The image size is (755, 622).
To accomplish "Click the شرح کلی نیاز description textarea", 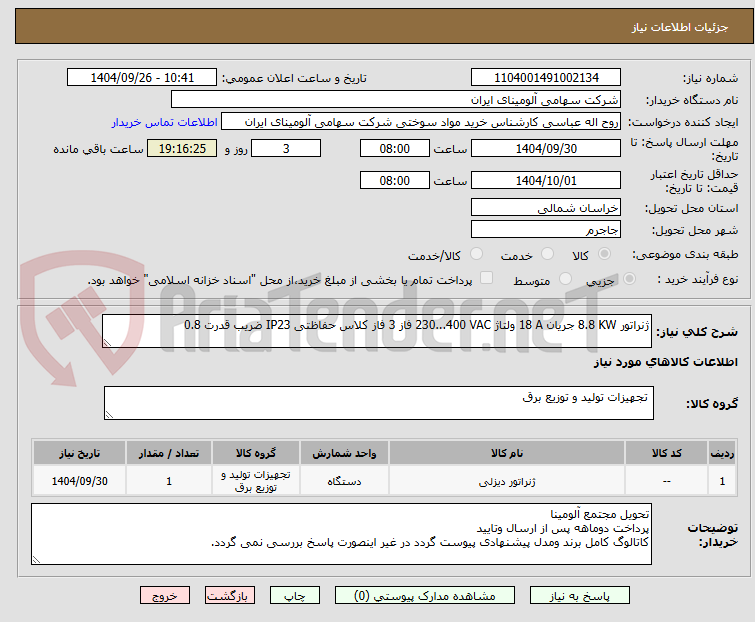I will 377,331.
